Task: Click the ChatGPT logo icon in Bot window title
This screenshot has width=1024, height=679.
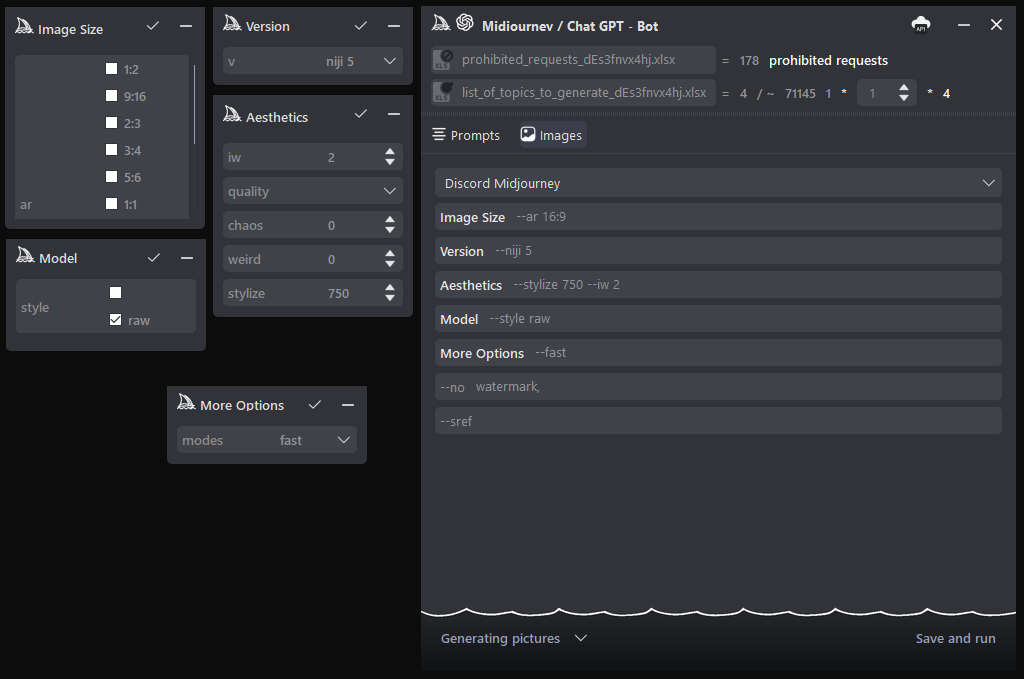Action: [465, 23]
